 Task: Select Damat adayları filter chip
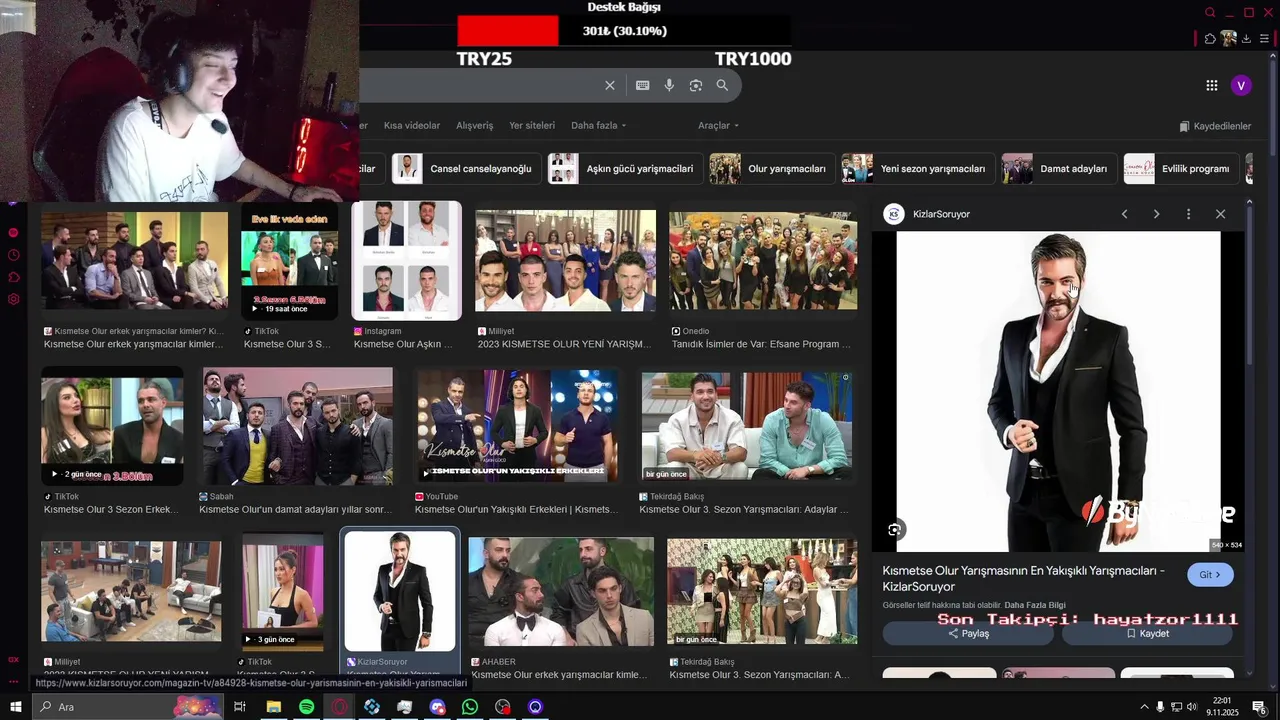point(1059,169)
